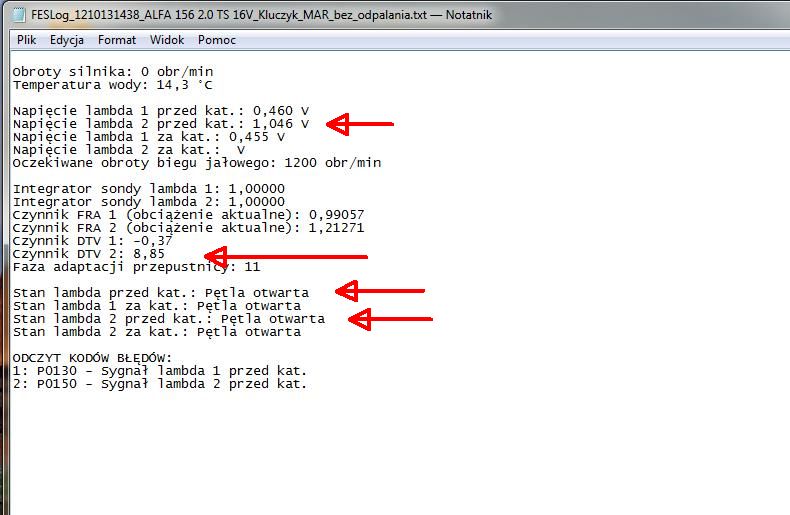Click line 'Napięcie lambda 2 za kat.: V'
The image size is (790, 515).
pyautogui.click(x=129, y=150)
